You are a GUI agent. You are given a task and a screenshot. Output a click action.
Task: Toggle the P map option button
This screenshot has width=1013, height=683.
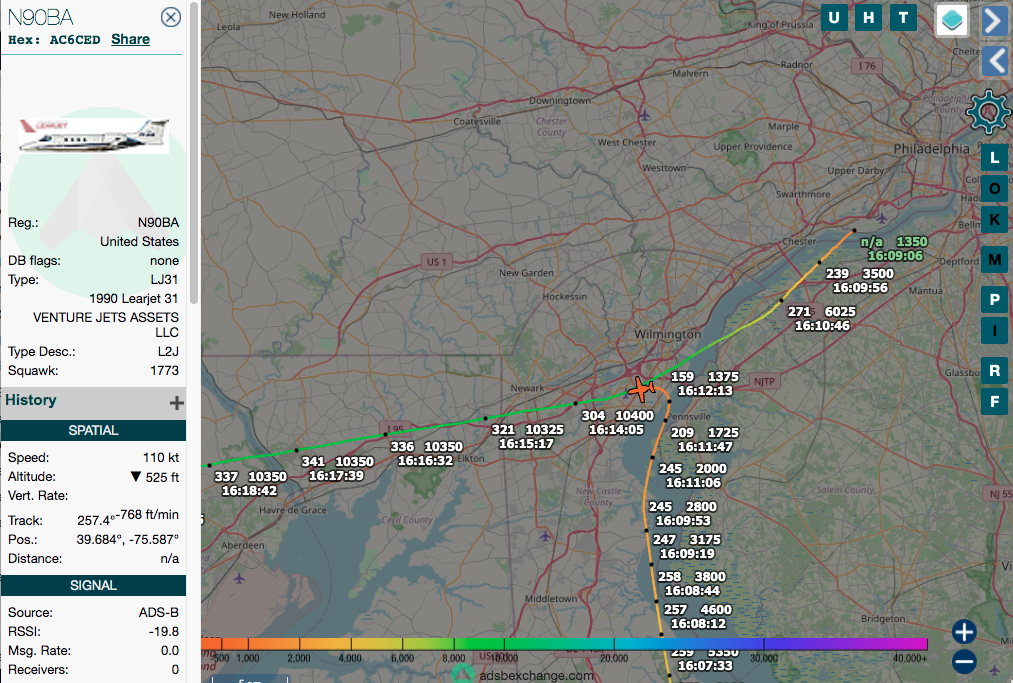[x=994, y=299]
